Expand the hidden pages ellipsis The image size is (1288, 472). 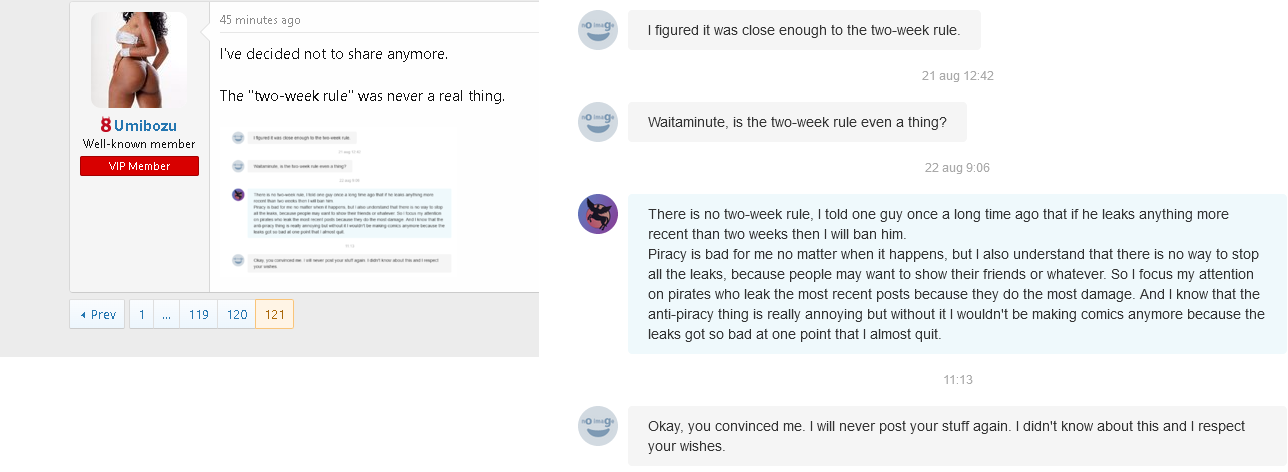tap(166, 314)
